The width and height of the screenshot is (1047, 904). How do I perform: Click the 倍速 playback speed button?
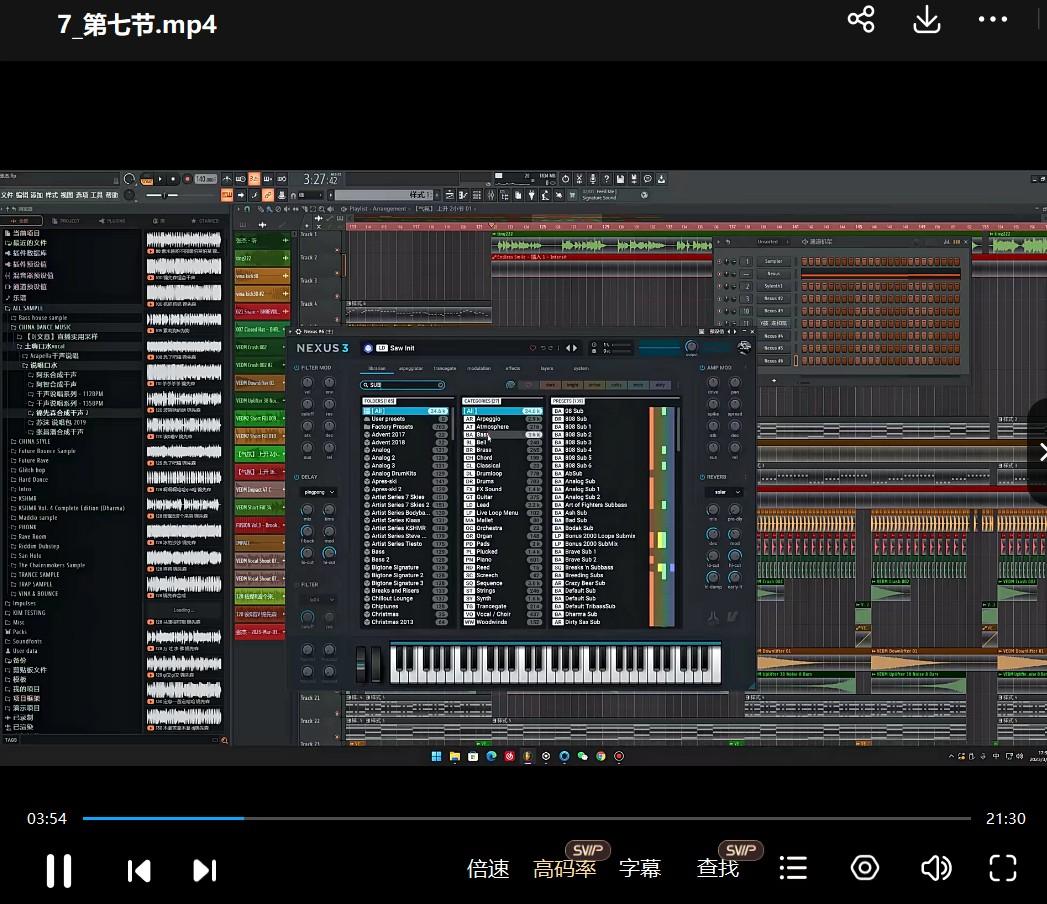[x=488, y=869]
